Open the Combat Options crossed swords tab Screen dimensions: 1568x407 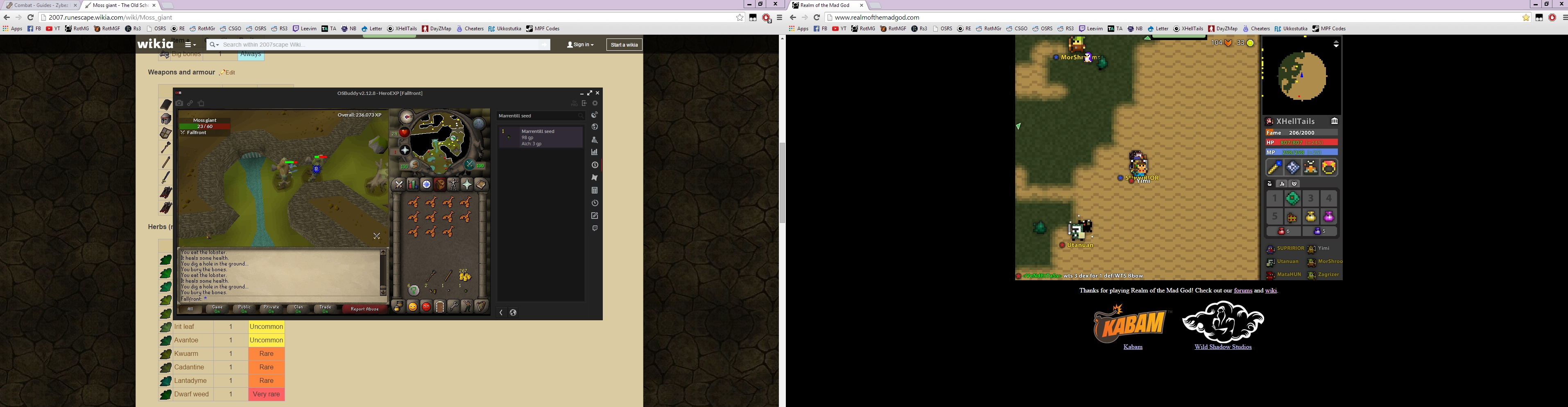point(399,184)
